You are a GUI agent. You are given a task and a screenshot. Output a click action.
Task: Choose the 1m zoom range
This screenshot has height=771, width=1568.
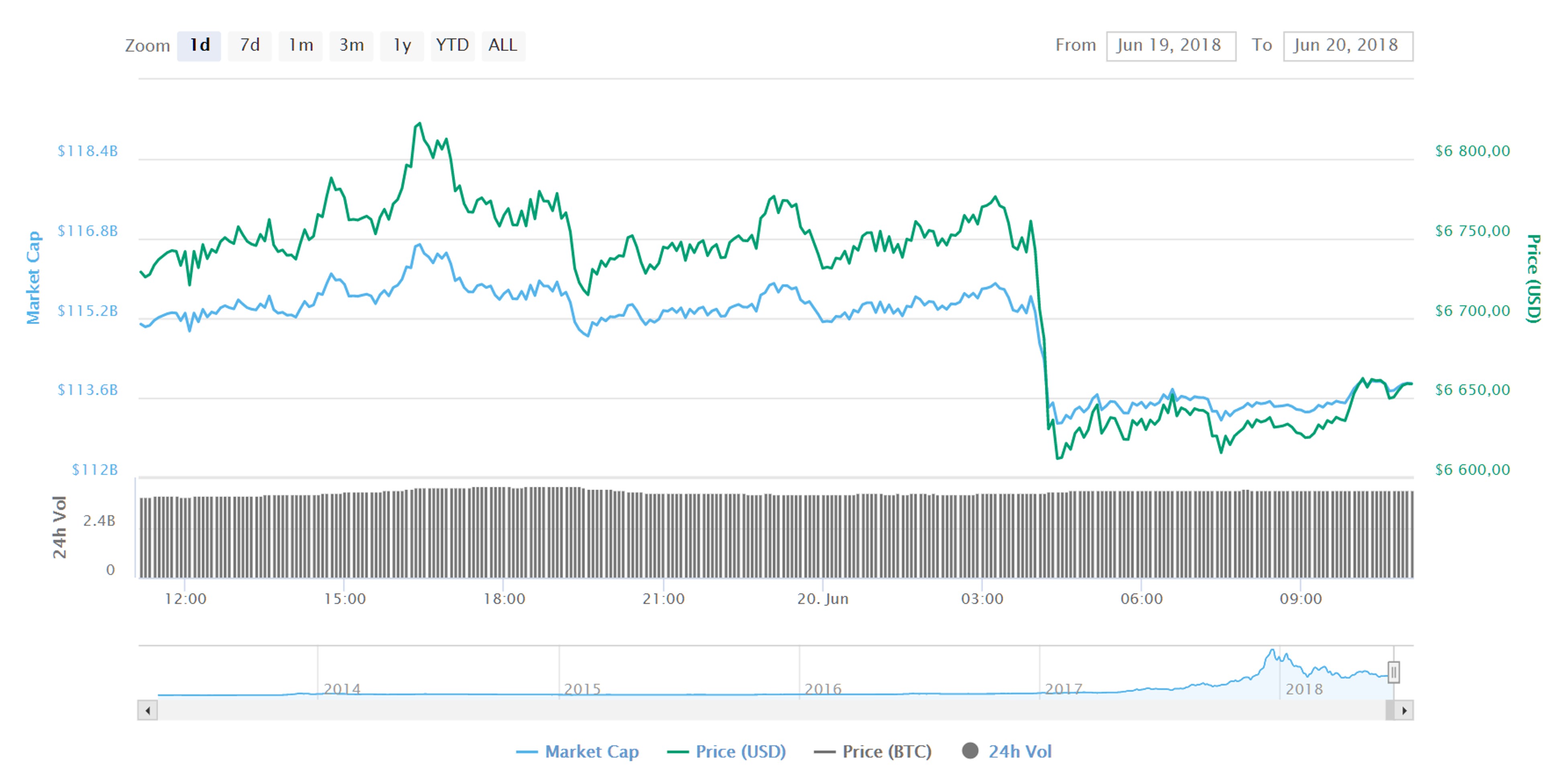(x=301, y=46)
